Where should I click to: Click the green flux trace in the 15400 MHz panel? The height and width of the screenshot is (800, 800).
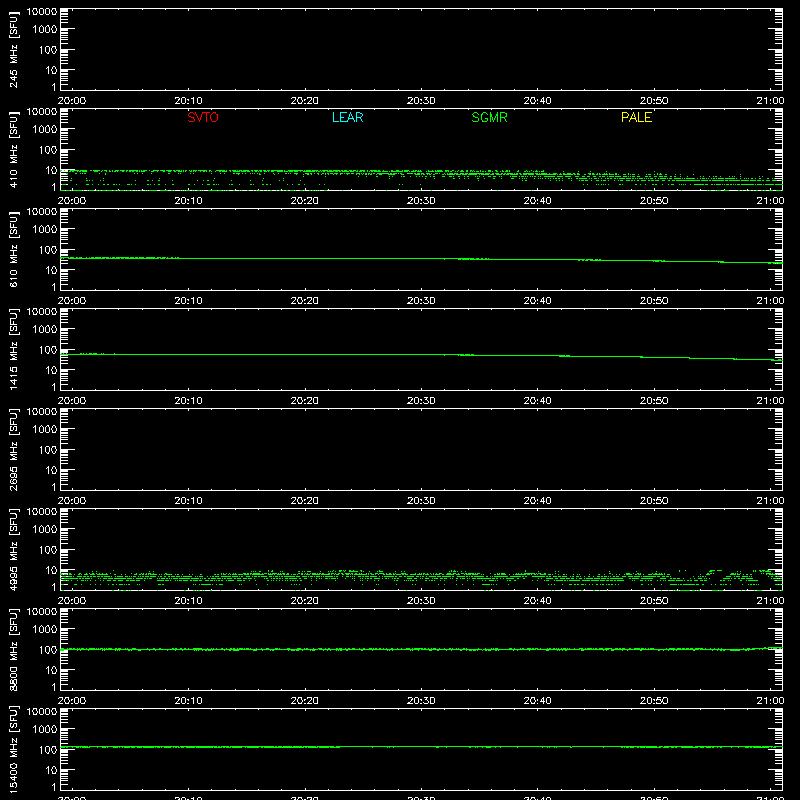coord(421,747)
